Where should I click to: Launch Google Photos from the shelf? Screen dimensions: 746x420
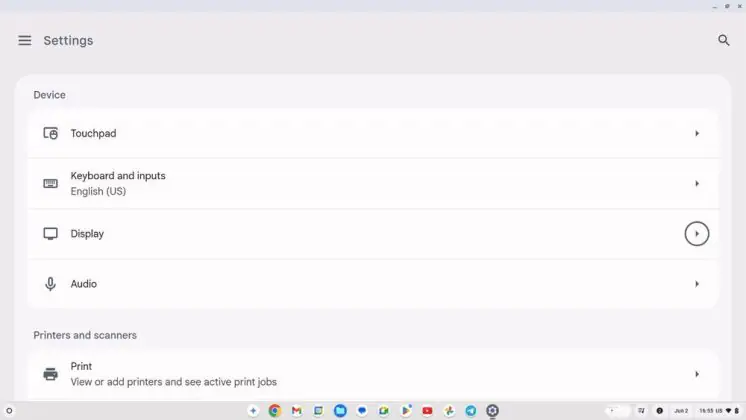(x=449, y=410)
